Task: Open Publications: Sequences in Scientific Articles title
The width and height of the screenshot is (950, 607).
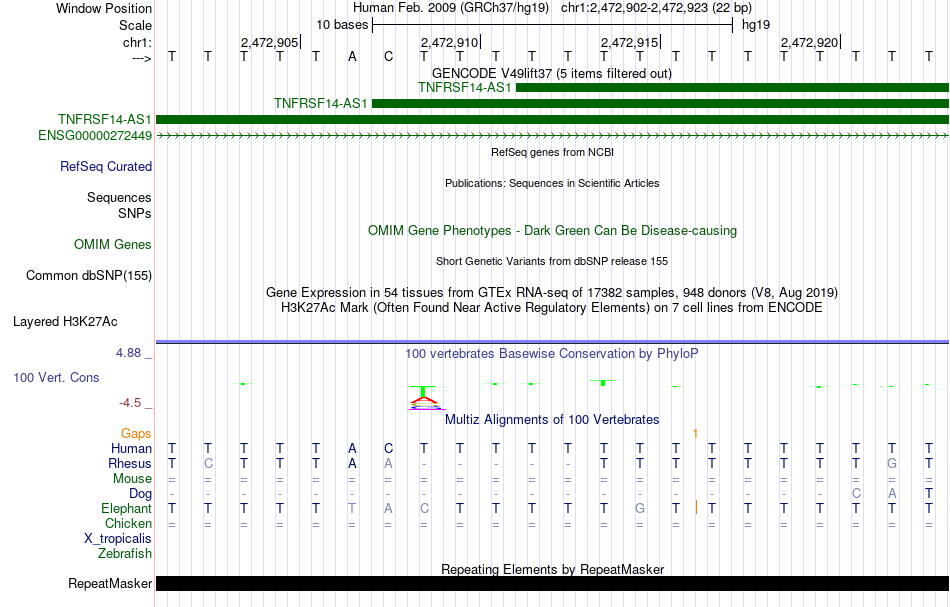Action: (x=552, y=183)
